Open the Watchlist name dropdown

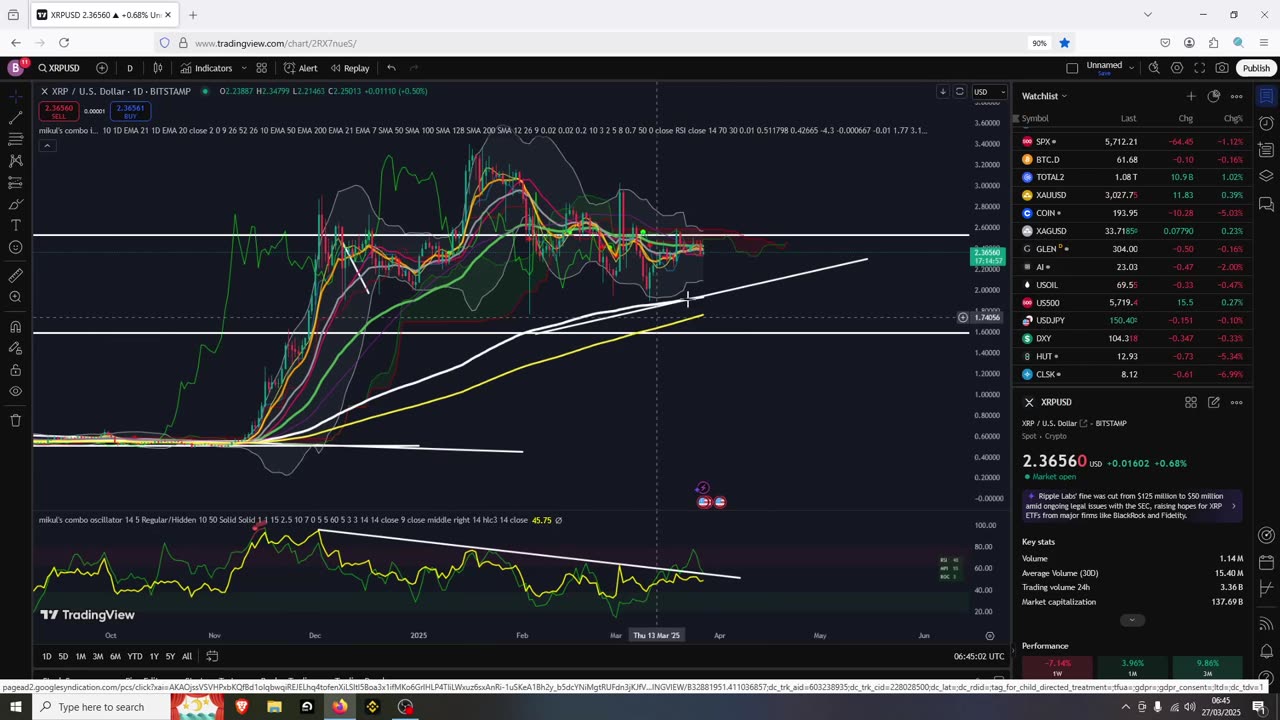1044,96
